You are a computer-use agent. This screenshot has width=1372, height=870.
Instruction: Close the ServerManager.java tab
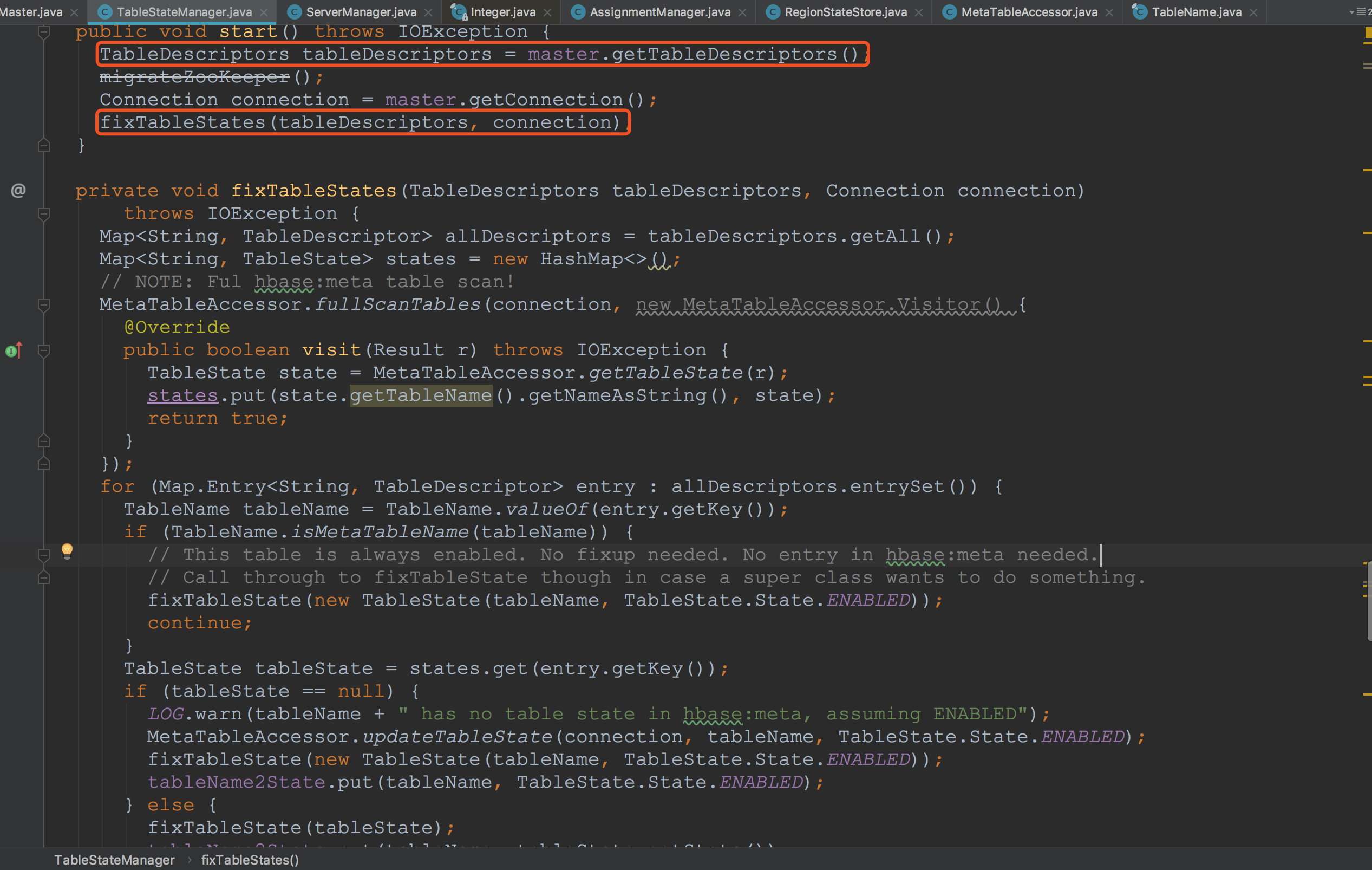click(428, 12)
